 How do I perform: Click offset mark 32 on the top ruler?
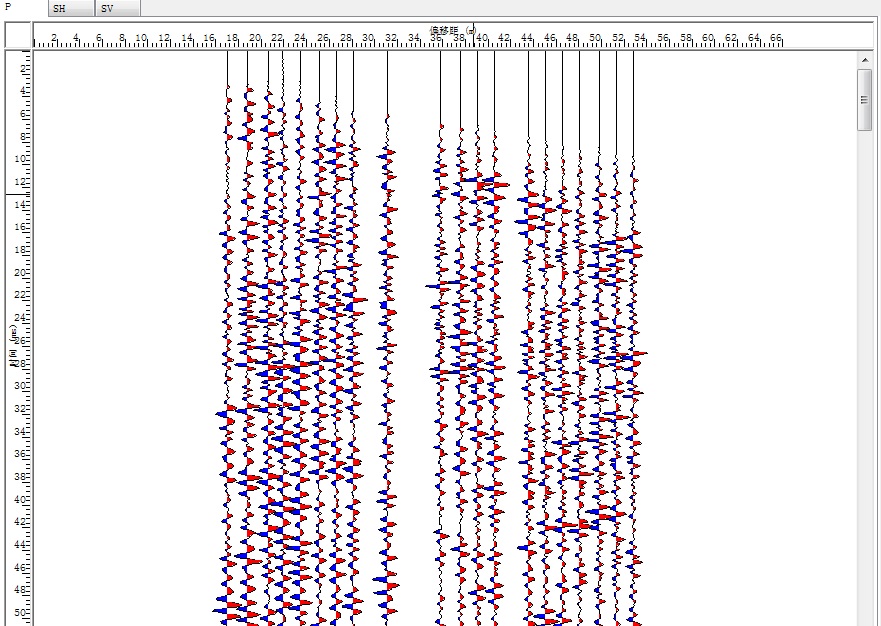[x=391, y=39]
